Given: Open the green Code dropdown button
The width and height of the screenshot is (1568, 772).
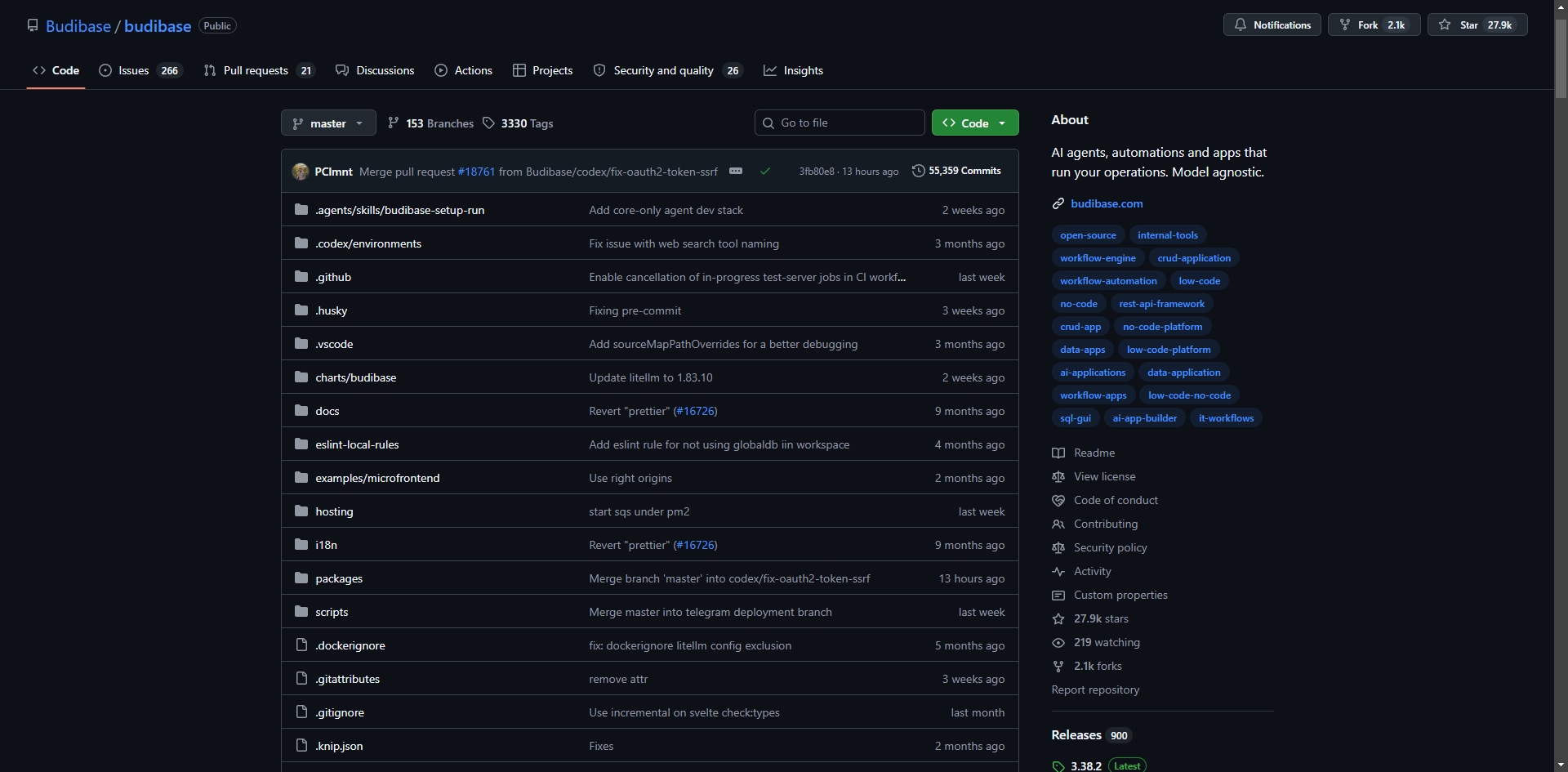Looking at the screenshot, I should pos(975,123).
